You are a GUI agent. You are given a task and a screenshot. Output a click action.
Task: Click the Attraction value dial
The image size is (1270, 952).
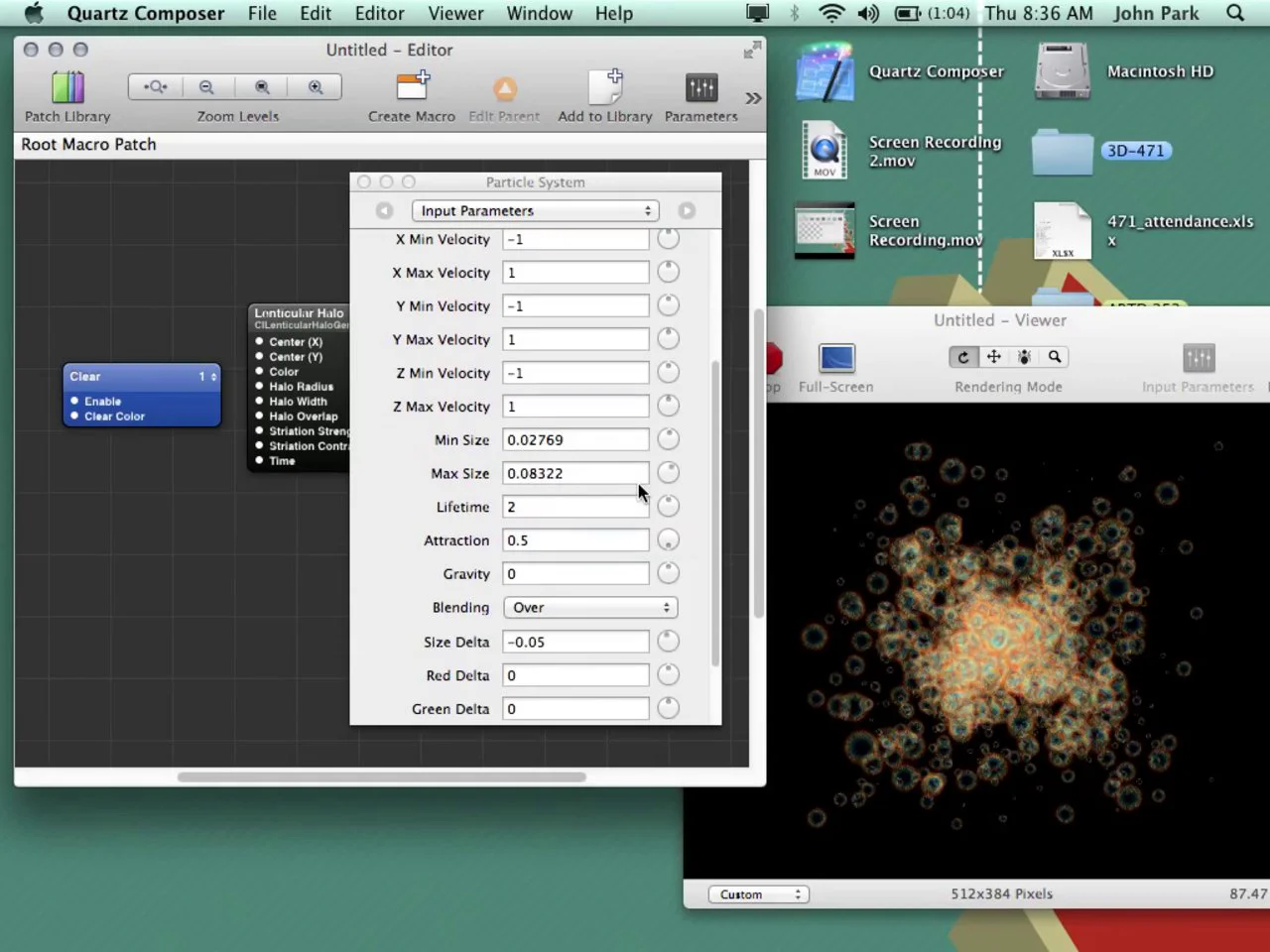[669, 540]
